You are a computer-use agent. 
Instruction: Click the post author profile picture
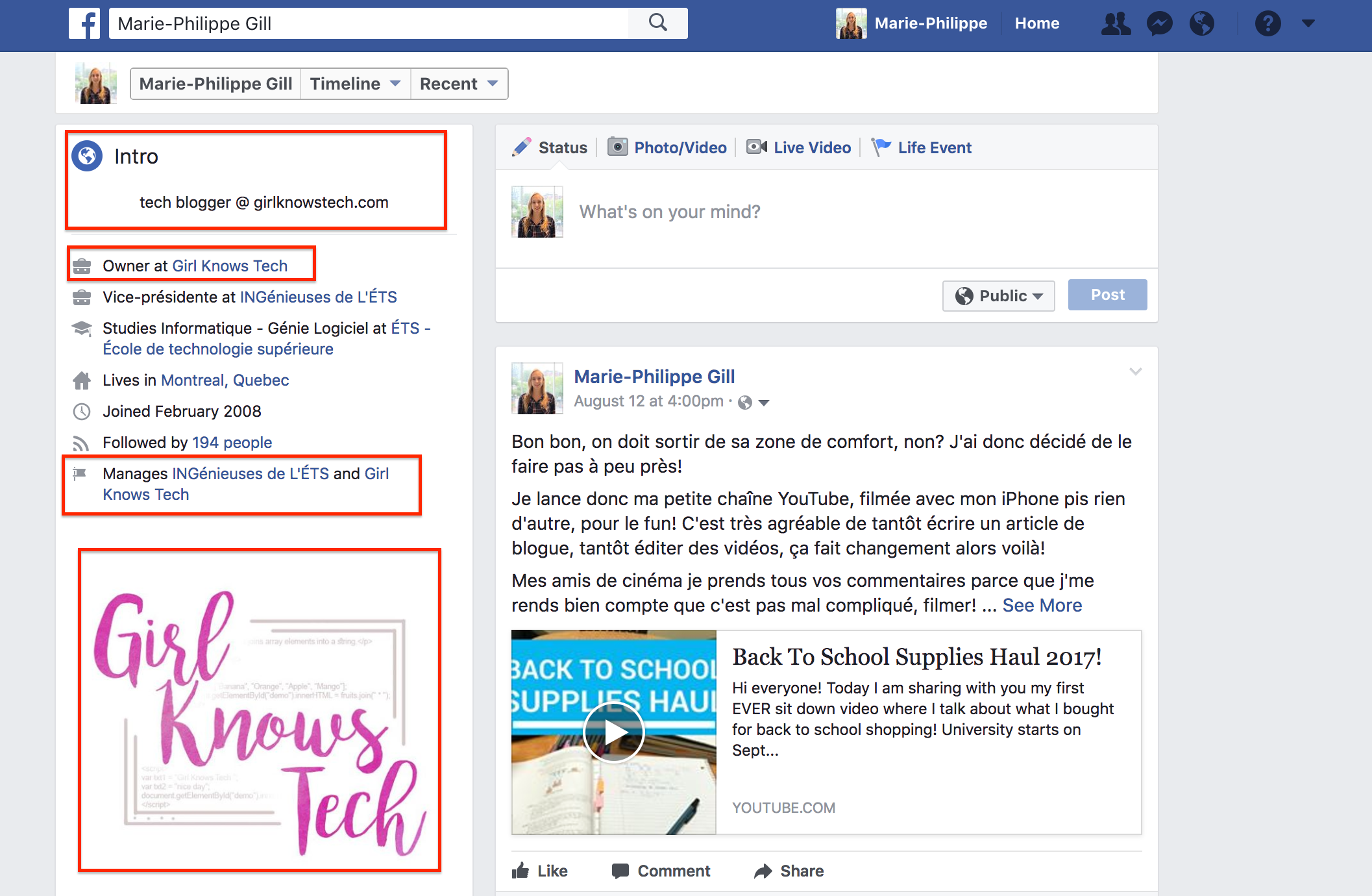[537, 388]
